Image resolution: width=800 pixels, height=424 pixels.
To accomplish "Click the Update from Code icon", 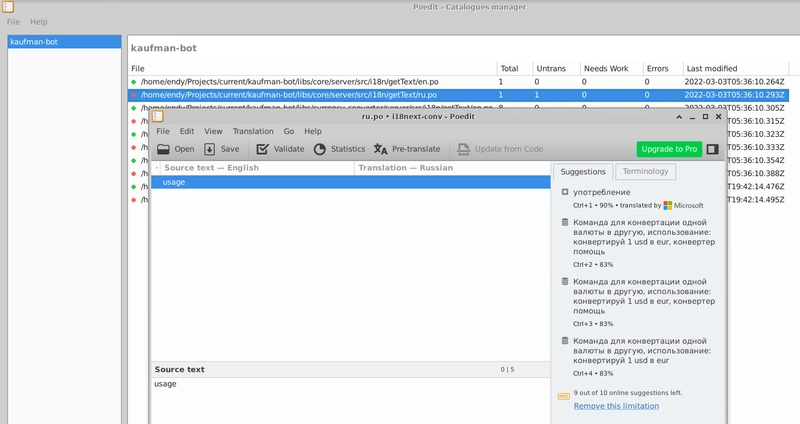I will click(x=463, y=149).
